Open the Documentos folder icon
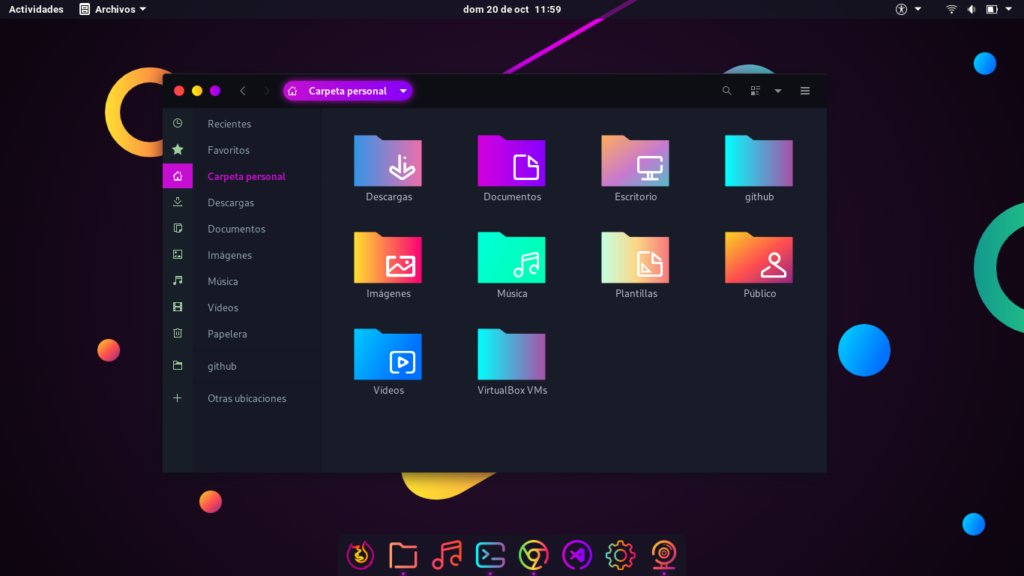Screen dimensions: 1024x576 [x=511, y=161]
